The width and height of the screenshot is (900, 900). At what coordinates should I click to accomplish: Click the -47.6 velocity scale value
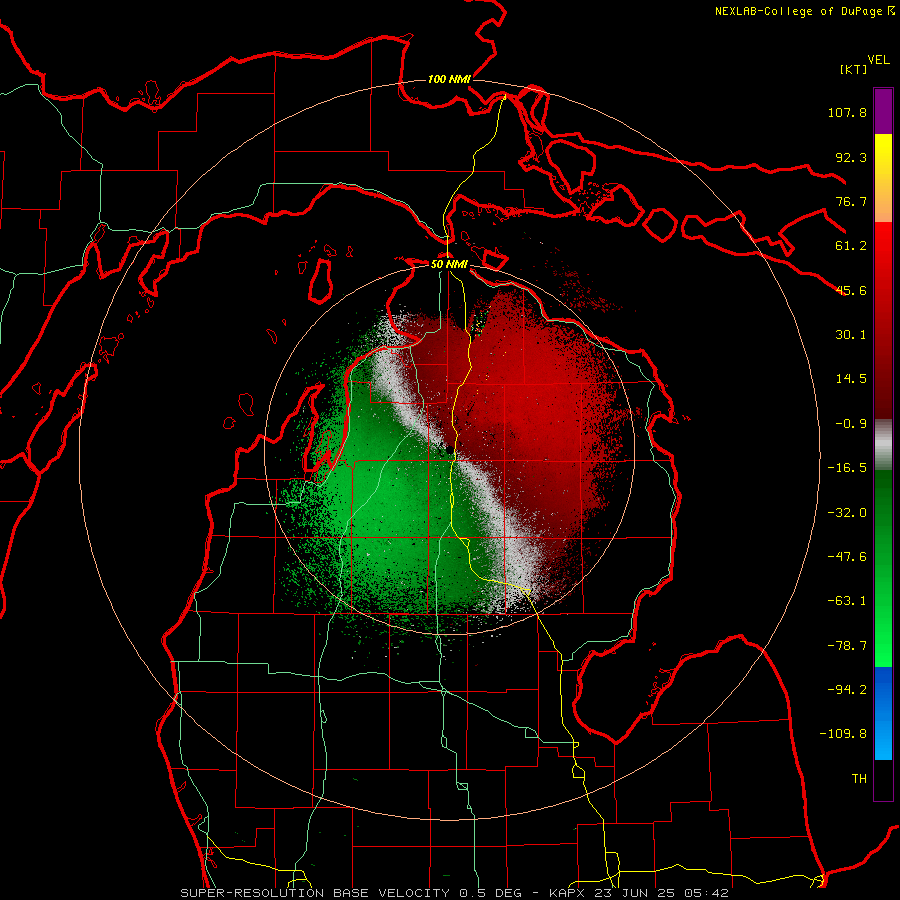coord(847,557)
